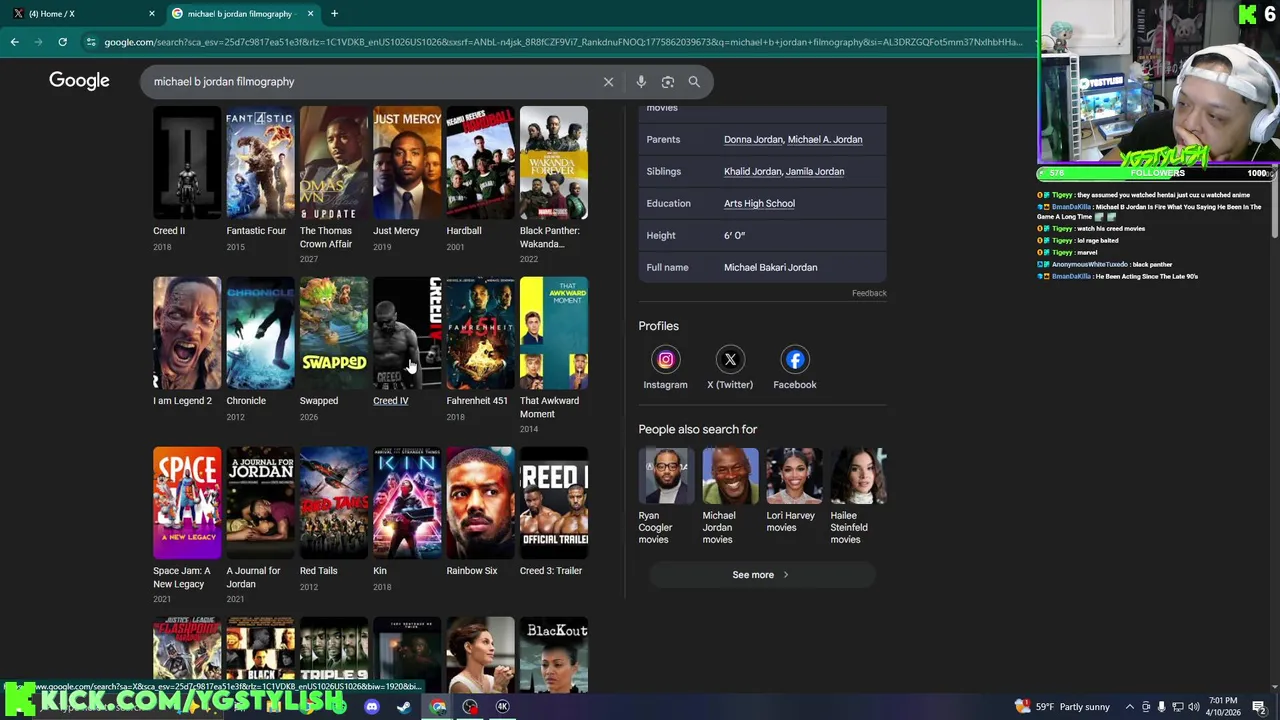
Task: Click the Google logo
Action: click(x=79, y=81)
